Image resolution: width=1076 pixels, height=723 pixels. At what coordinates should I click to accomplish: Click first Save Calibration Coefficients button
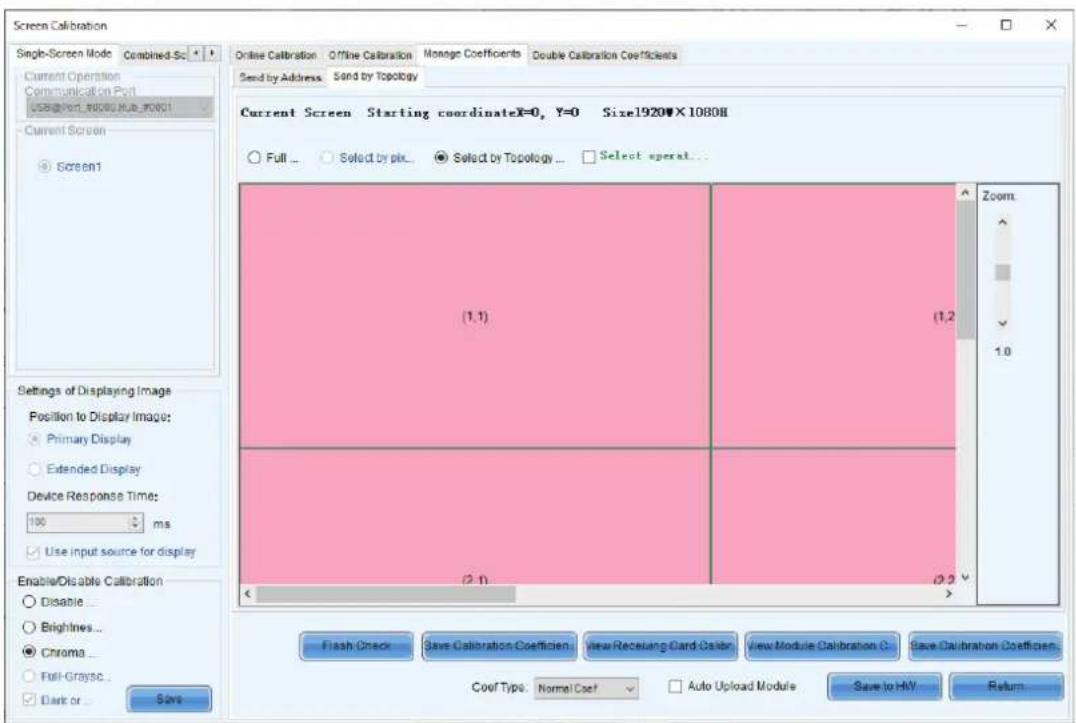tap(499, 646)
